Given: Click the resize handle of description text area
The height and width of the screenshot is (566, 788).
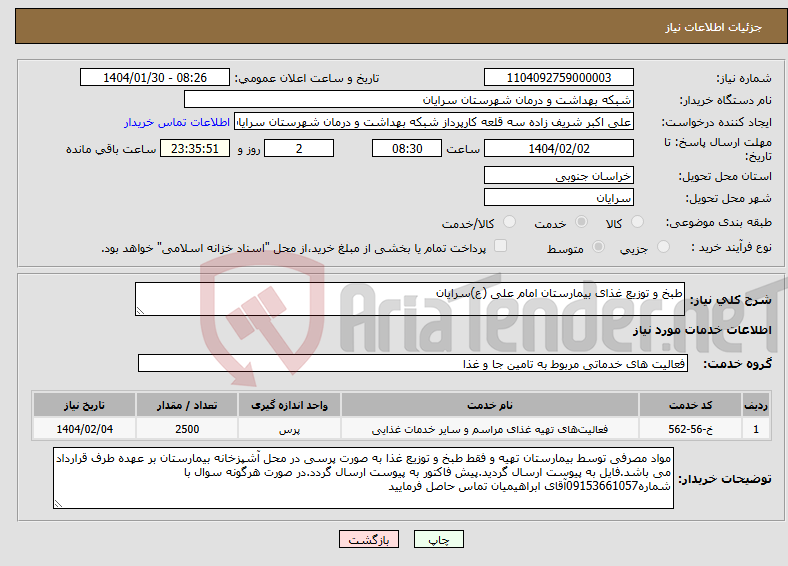Looking at the screenshot, I should click(x=140, y=311).
